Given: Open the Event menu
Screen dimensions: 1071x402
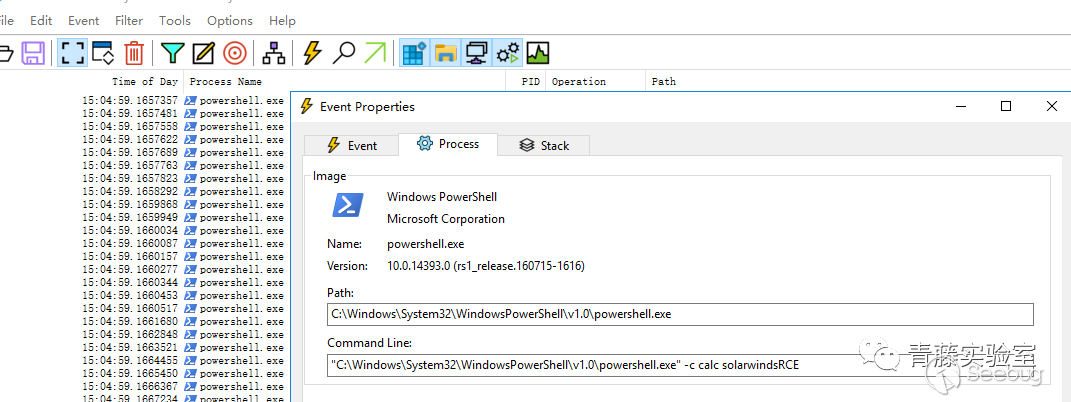Looking at the screenshot, I should [83, 20].
